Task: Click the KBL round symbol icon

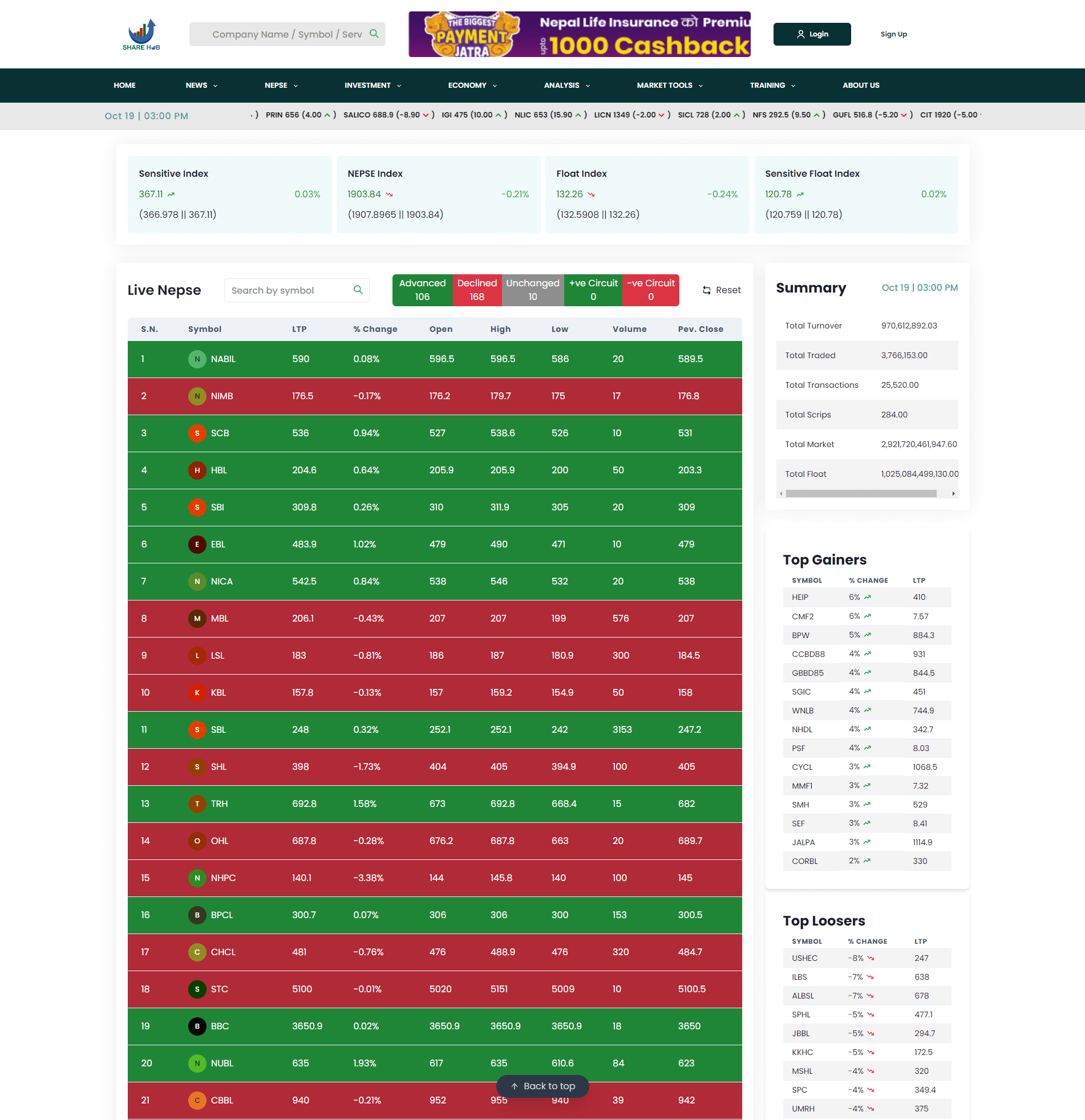Action: [x=197, y=692]
